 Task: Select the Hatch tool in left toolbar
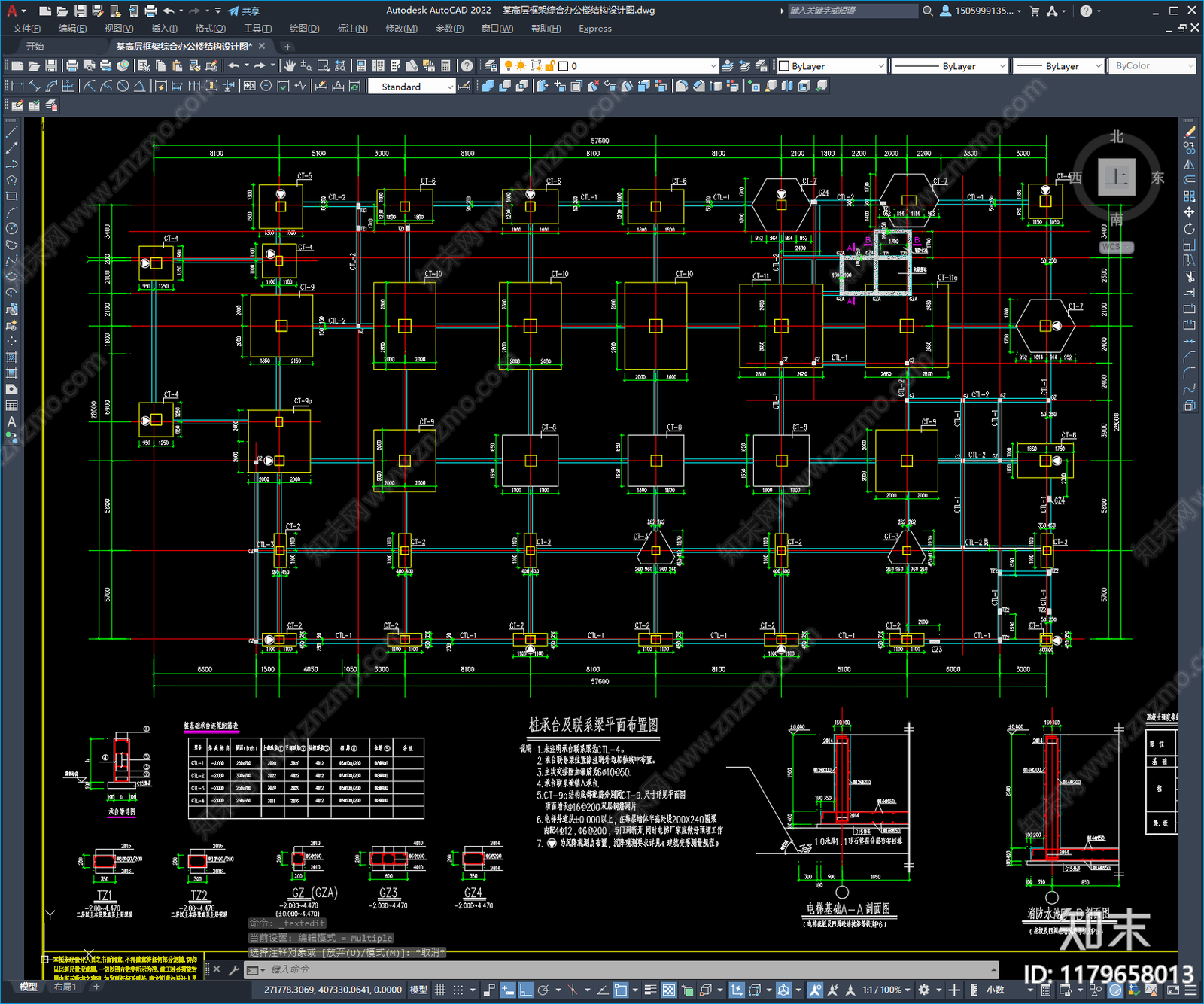(11, 357)
